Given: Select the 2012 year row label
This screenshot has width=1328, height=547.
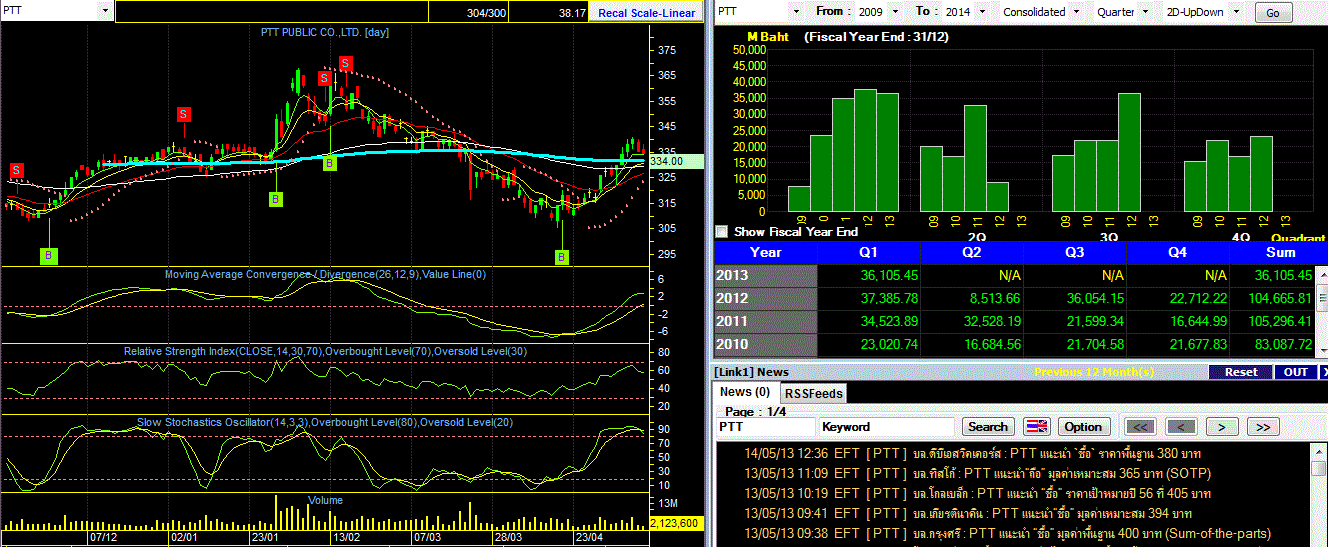Looking at the screenshot, I should pos(766,298).
